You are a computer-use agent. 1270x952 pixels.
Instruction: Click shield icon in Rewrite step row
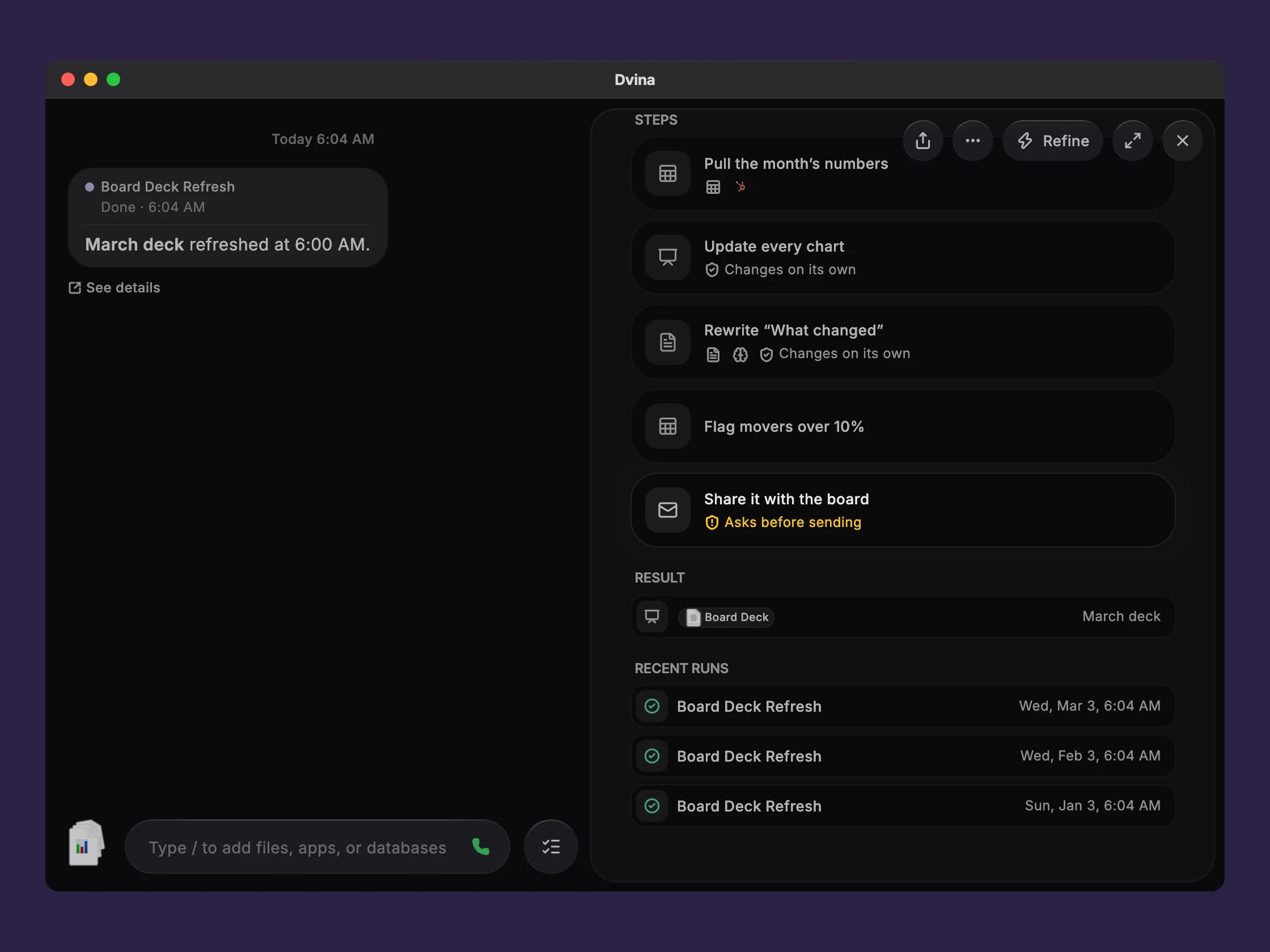[x=766, y=355]
